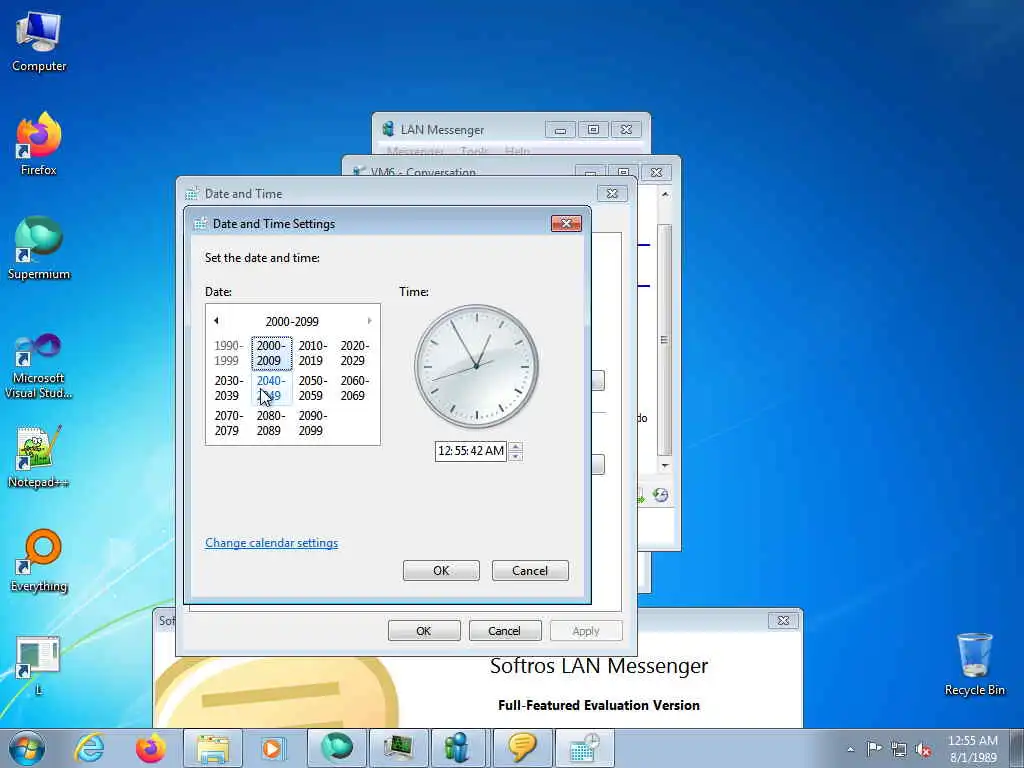Select the 2090-2099 decade
This screenshot has width=1024, height=768.
tap(313, 423)
